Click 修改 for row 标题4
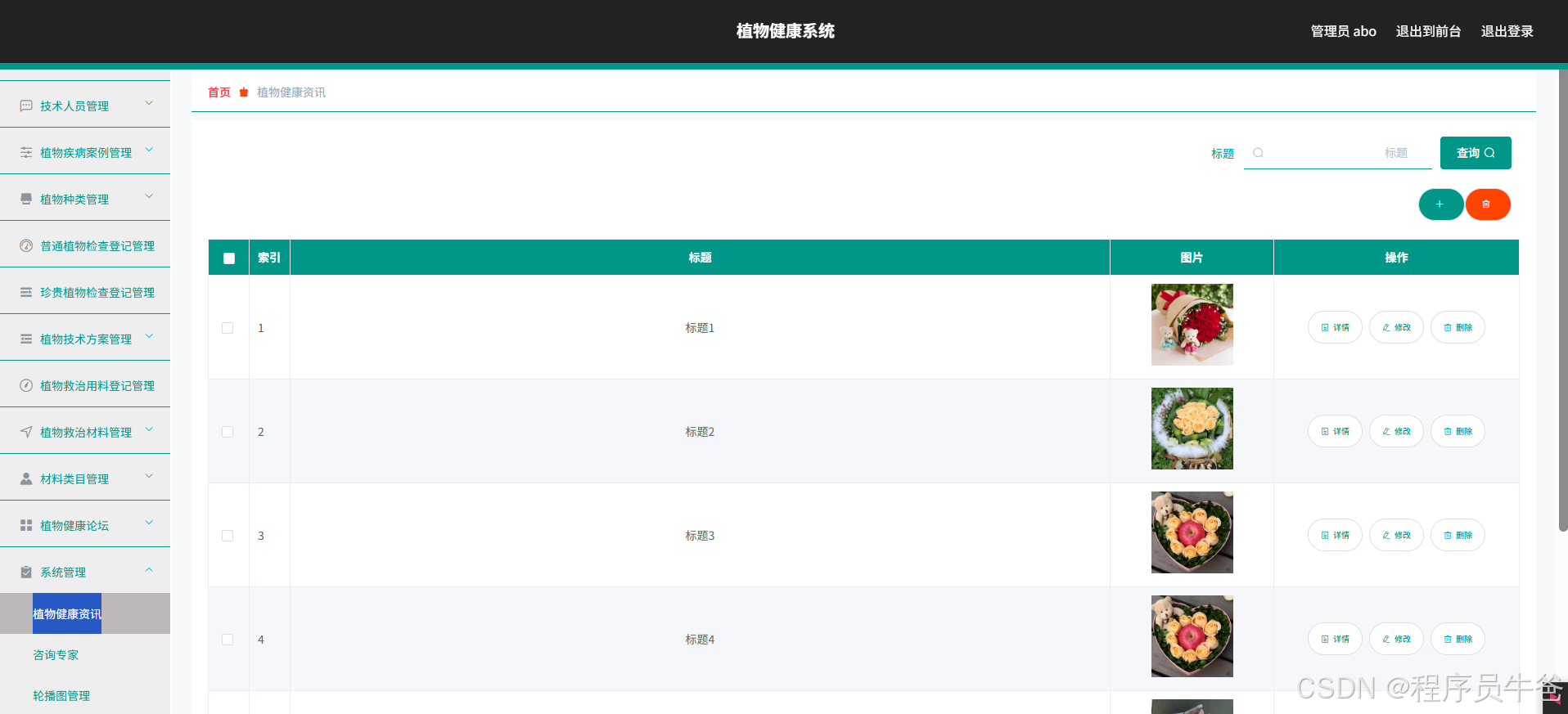This screenshot has width=1568, height=714. pyautogui.click(x=1396, y=639)
